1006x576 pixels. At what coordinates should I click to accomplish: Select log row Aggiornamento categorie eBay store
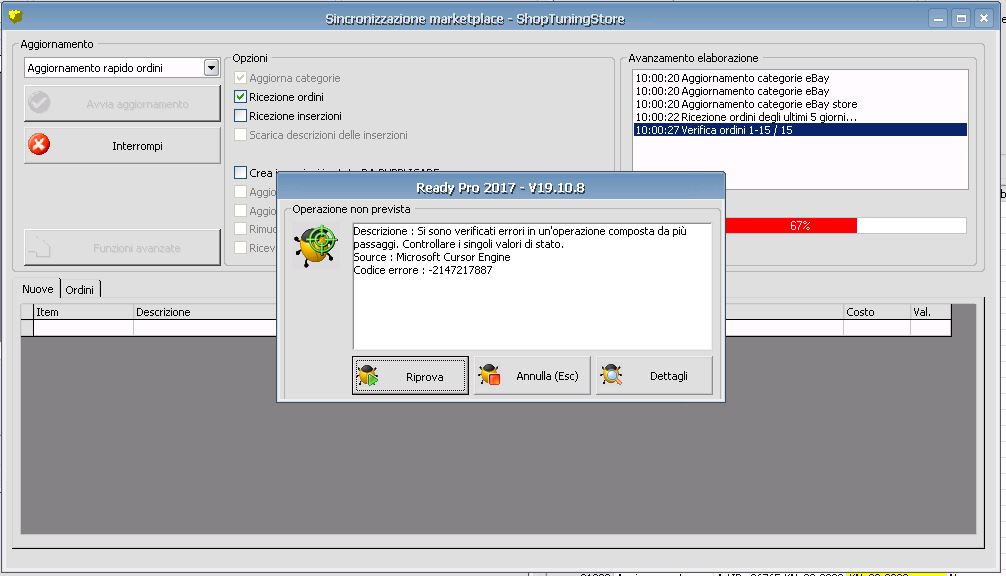pos(800,104)
